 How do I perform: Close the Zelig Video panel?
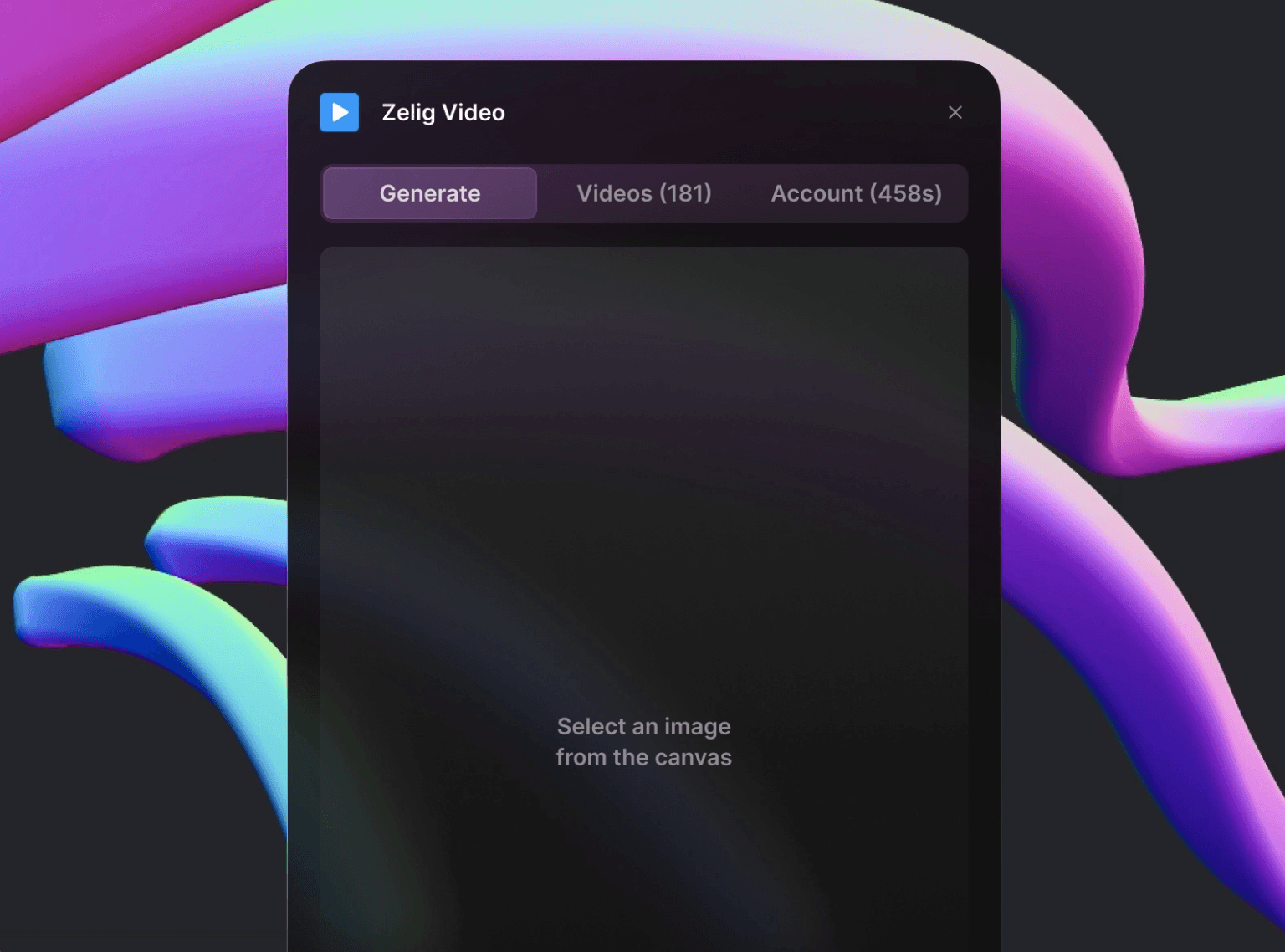click(955, 112)
